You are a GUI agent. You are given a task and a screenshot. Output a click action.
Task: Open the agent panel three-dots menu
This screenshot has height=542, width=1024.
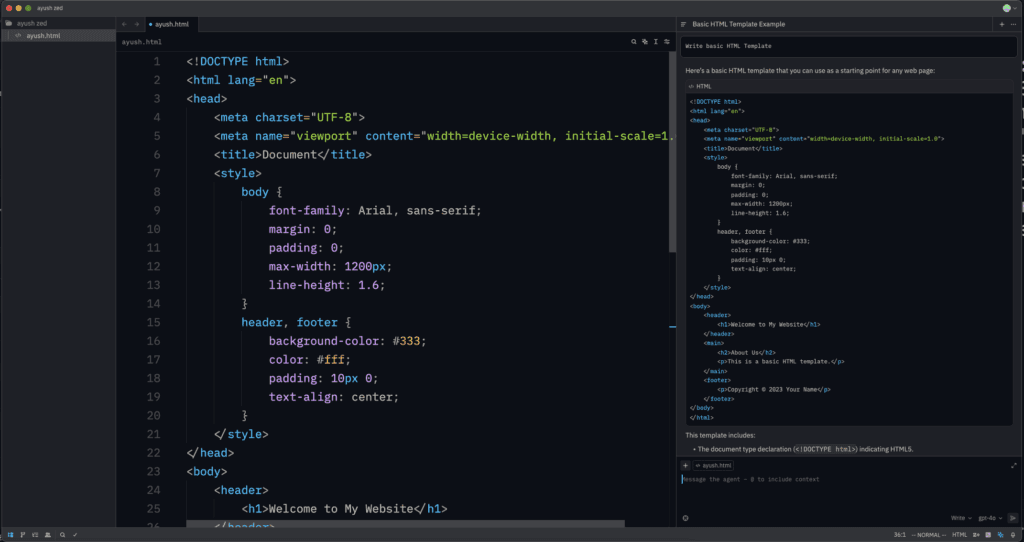click(1013, 24)
